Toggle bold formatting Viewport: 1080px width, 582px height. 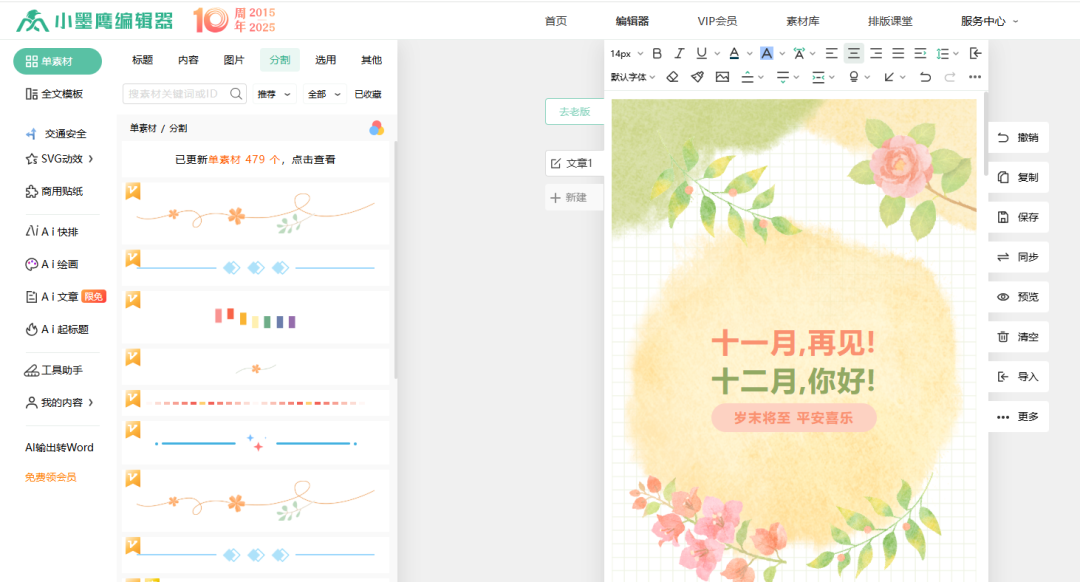(x=657, y=54)
